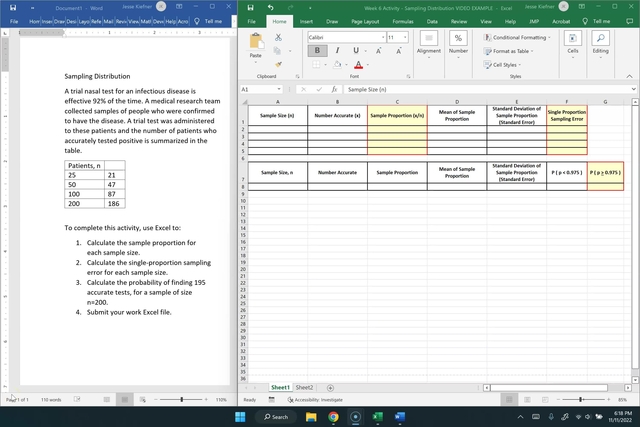The height and width of the screenshot is (427, 640).
Task: Select the Sheet1 tab
Action: click(x=280, y=387)
